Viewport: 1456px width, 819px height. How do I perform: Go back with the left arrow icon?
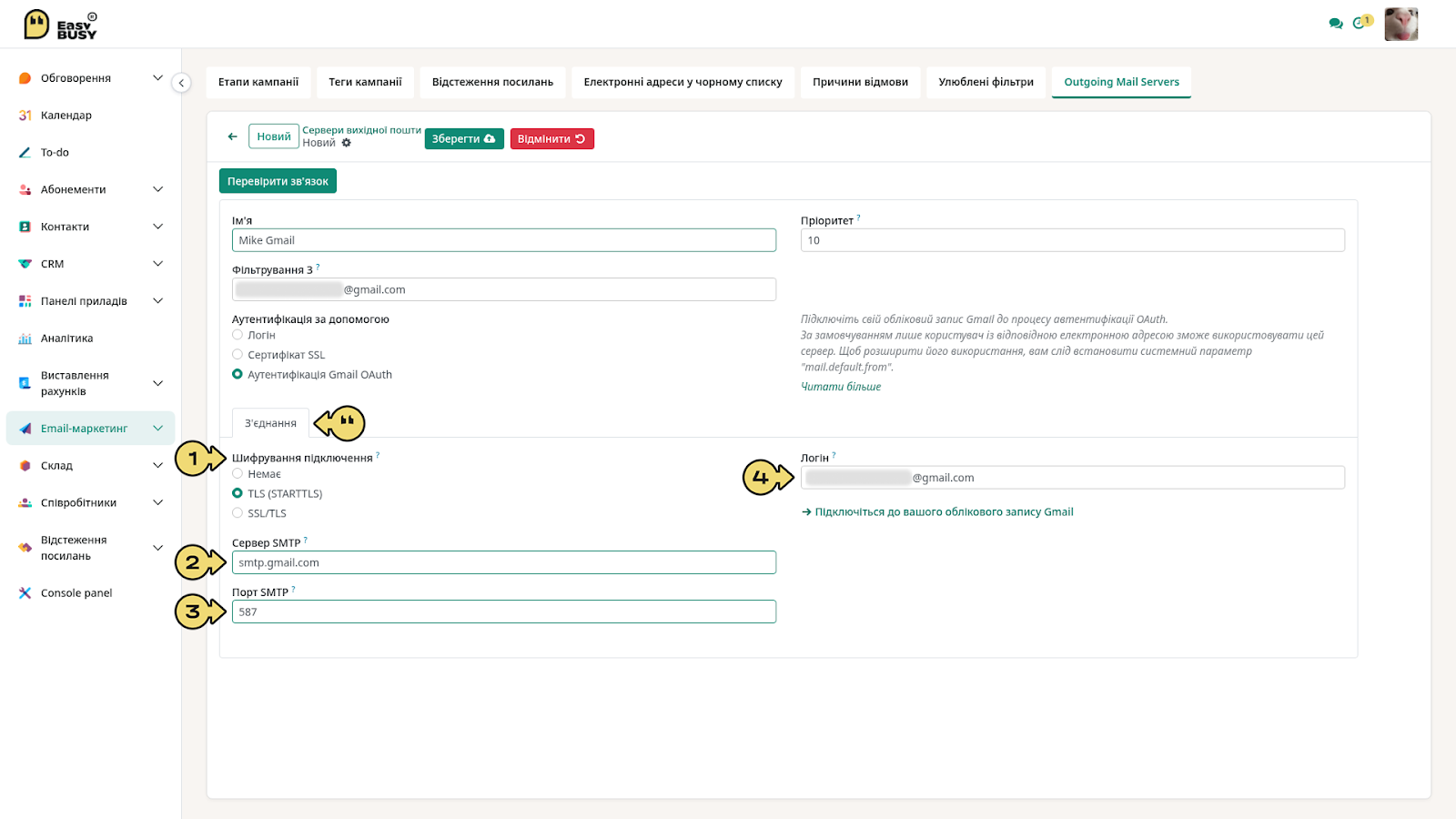[x=232, y=136]
